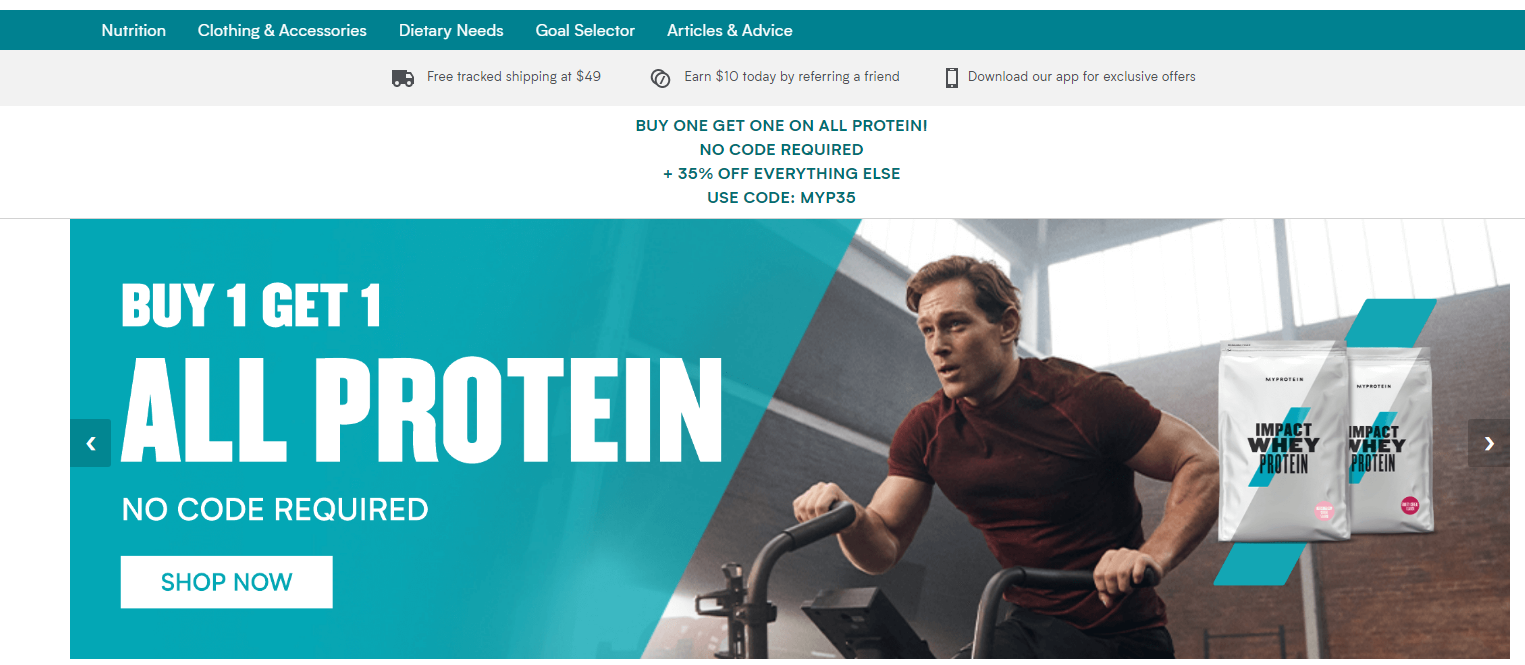Screen dimensions: 1525x665
Task: Expand the Dietary Needs menu
Action: tap(451, 30)
